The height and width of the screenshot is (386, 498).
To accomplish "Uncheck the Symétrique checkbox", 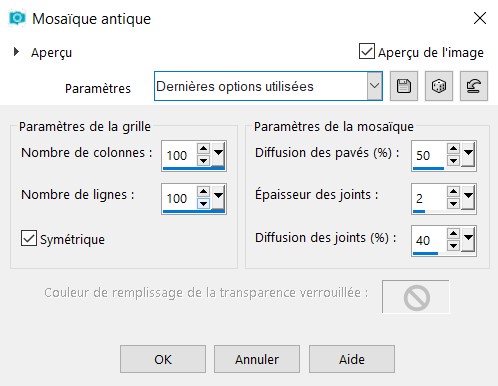I will [29, 238].
